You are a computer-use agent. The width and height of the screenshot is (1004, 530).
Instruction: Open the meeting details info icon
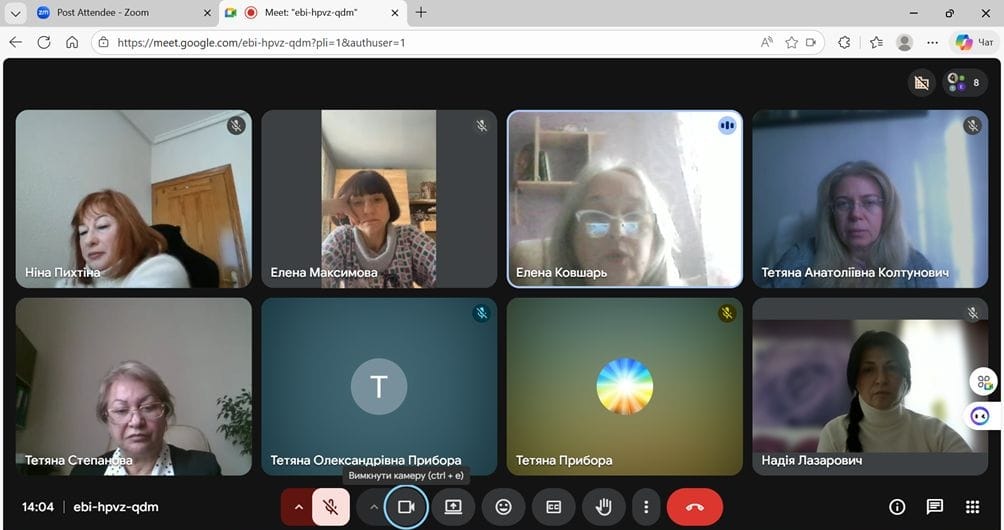click(x=897, y=507)
